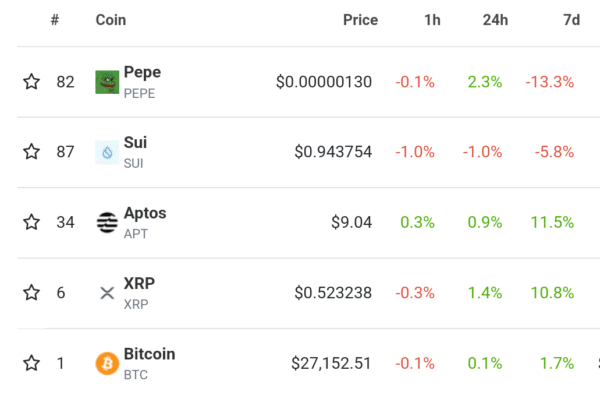Add Aptos to watchlist via star
The image size is (600, 395).
point(31,222)
